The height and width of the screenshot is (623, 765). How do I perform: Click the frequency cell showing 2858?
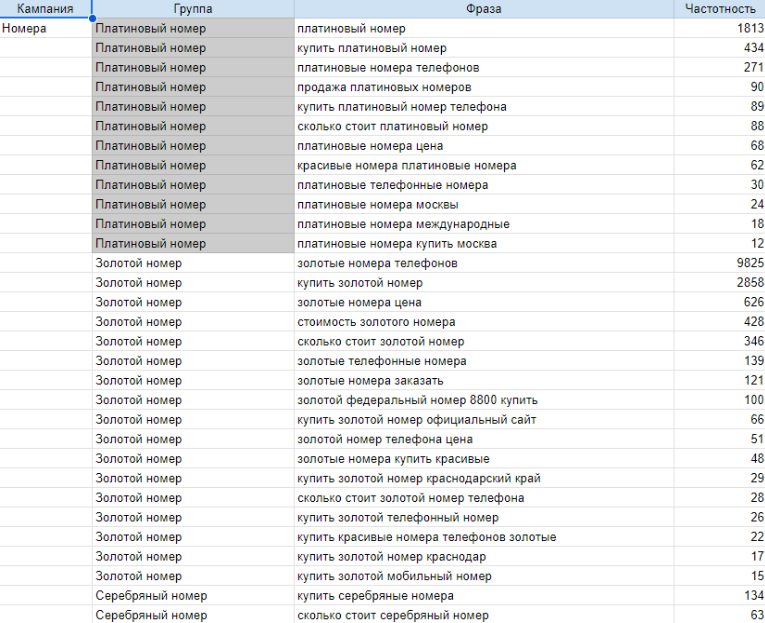pos(719,283)
